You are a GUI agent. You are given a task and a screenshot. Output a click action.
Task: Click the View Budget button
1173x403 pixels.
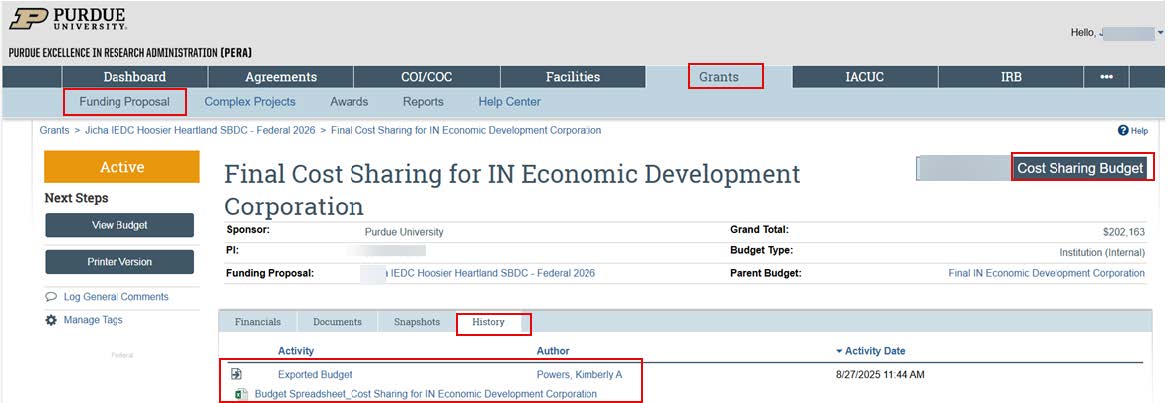(120, 225)
